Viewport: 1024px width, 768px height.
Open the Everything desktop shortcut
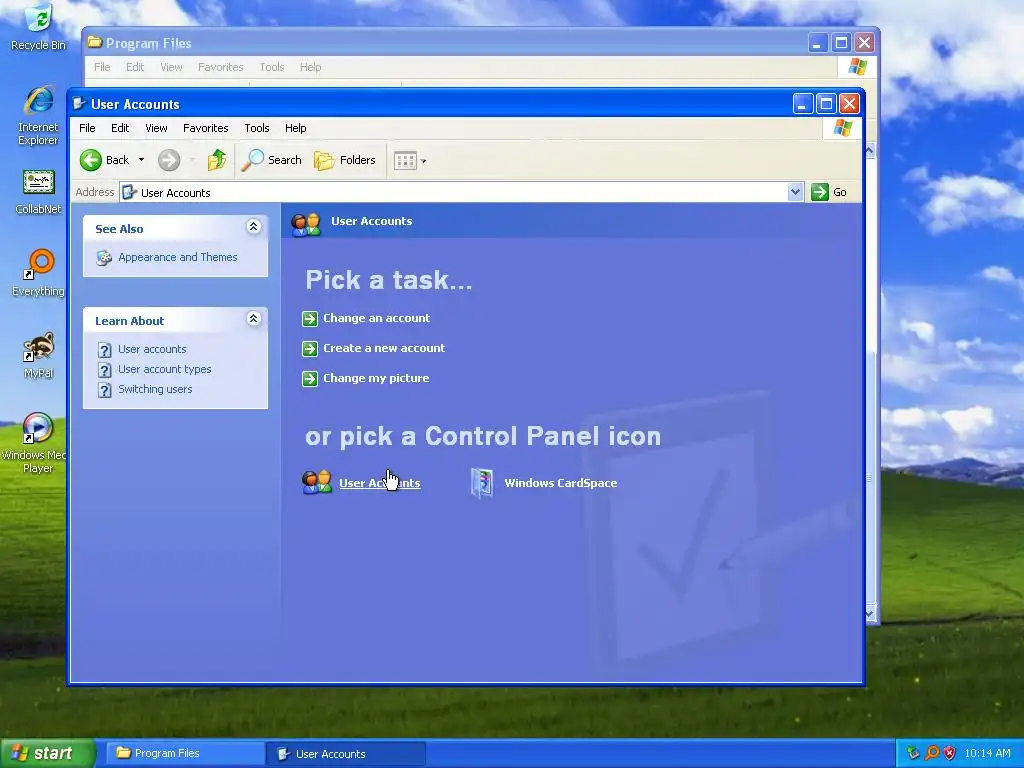pyautogui.click(x=38, y=273)
